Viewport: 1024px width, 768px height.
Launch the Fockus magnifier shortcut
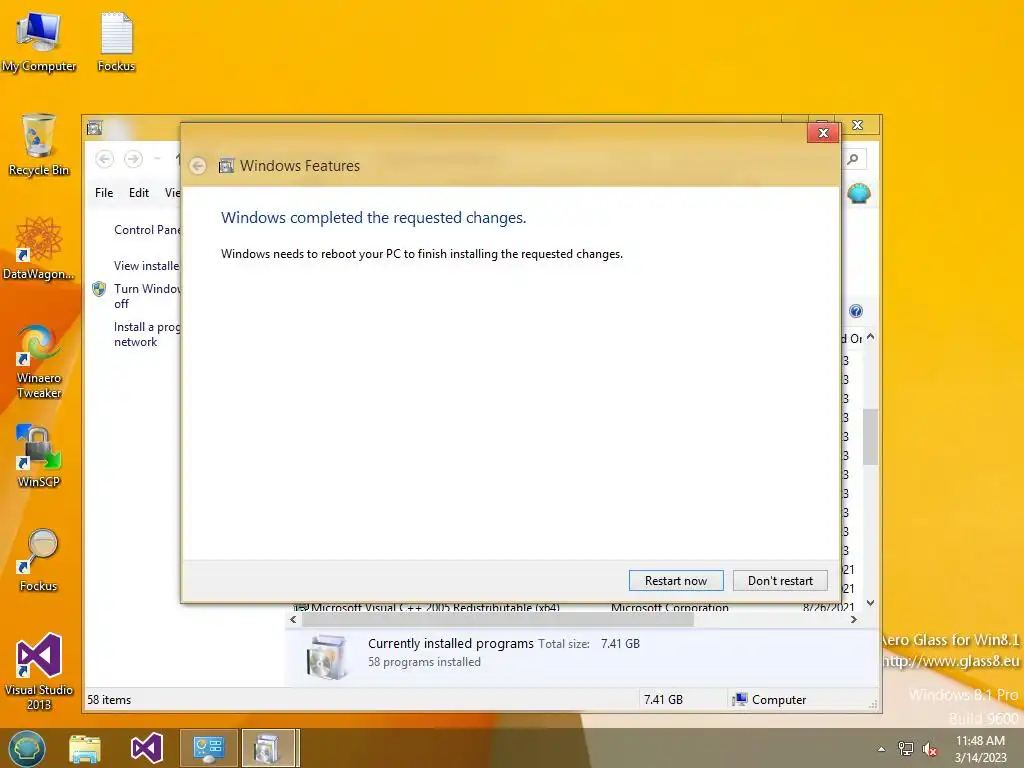(39, 560)
